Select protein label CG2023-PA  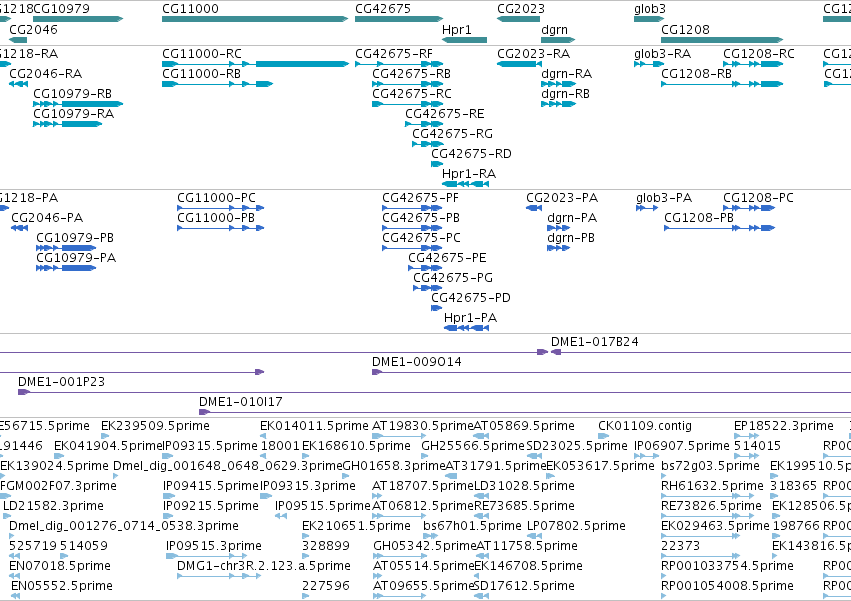pos(562,198)
